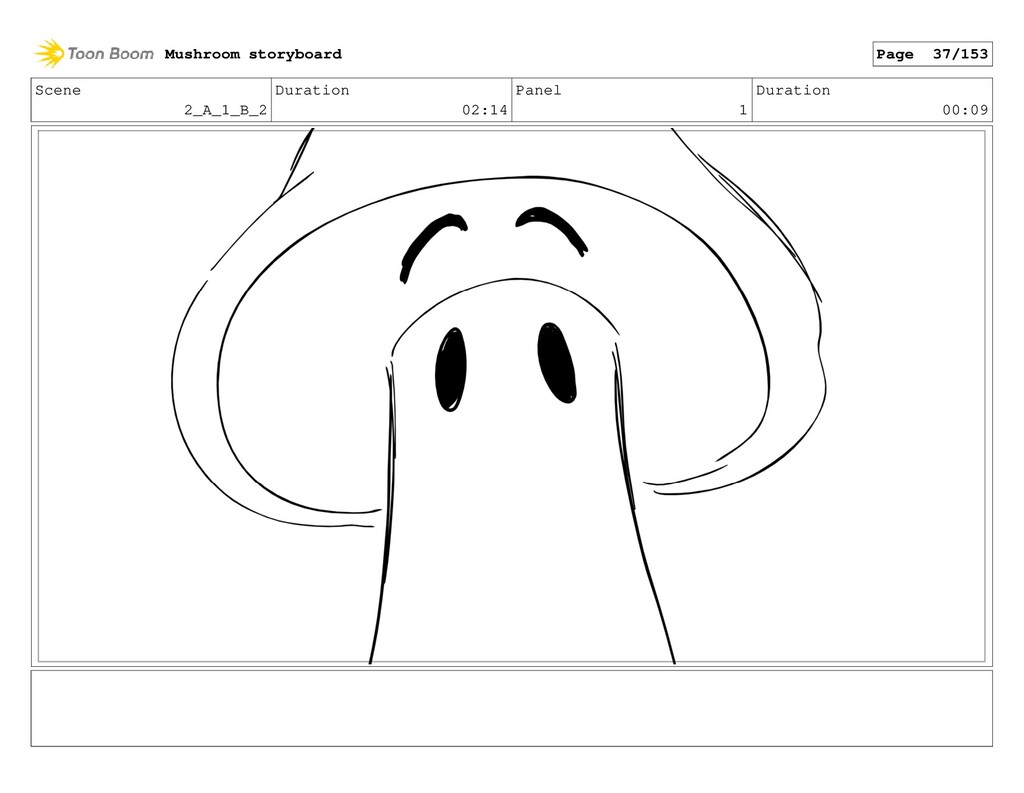
Task: Click the 'Scene' header label
Action: coord(58,90)
